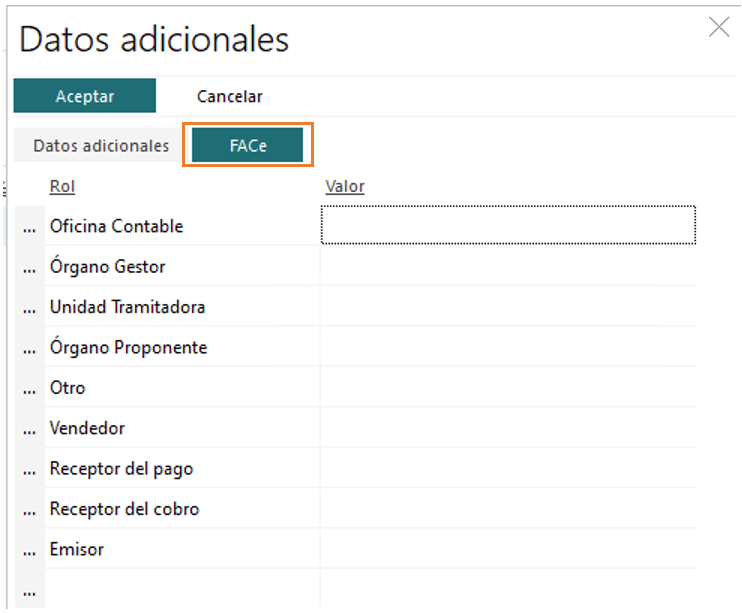Switch to the Datos adicionales tab
The image size is (742, 613).
click(101, 145)
